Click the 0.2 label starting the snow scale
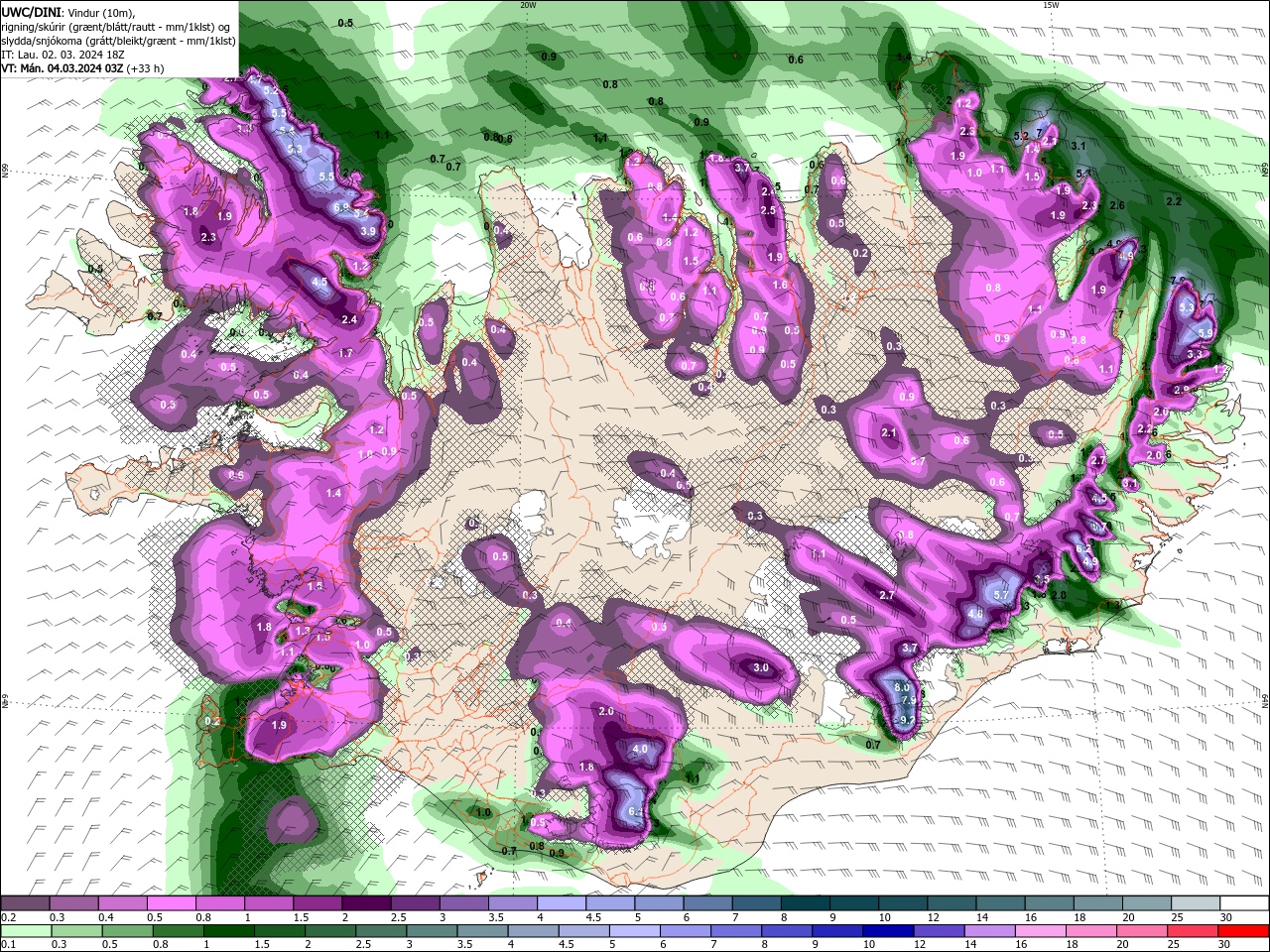1270x952 pixels. click(8, 917)
